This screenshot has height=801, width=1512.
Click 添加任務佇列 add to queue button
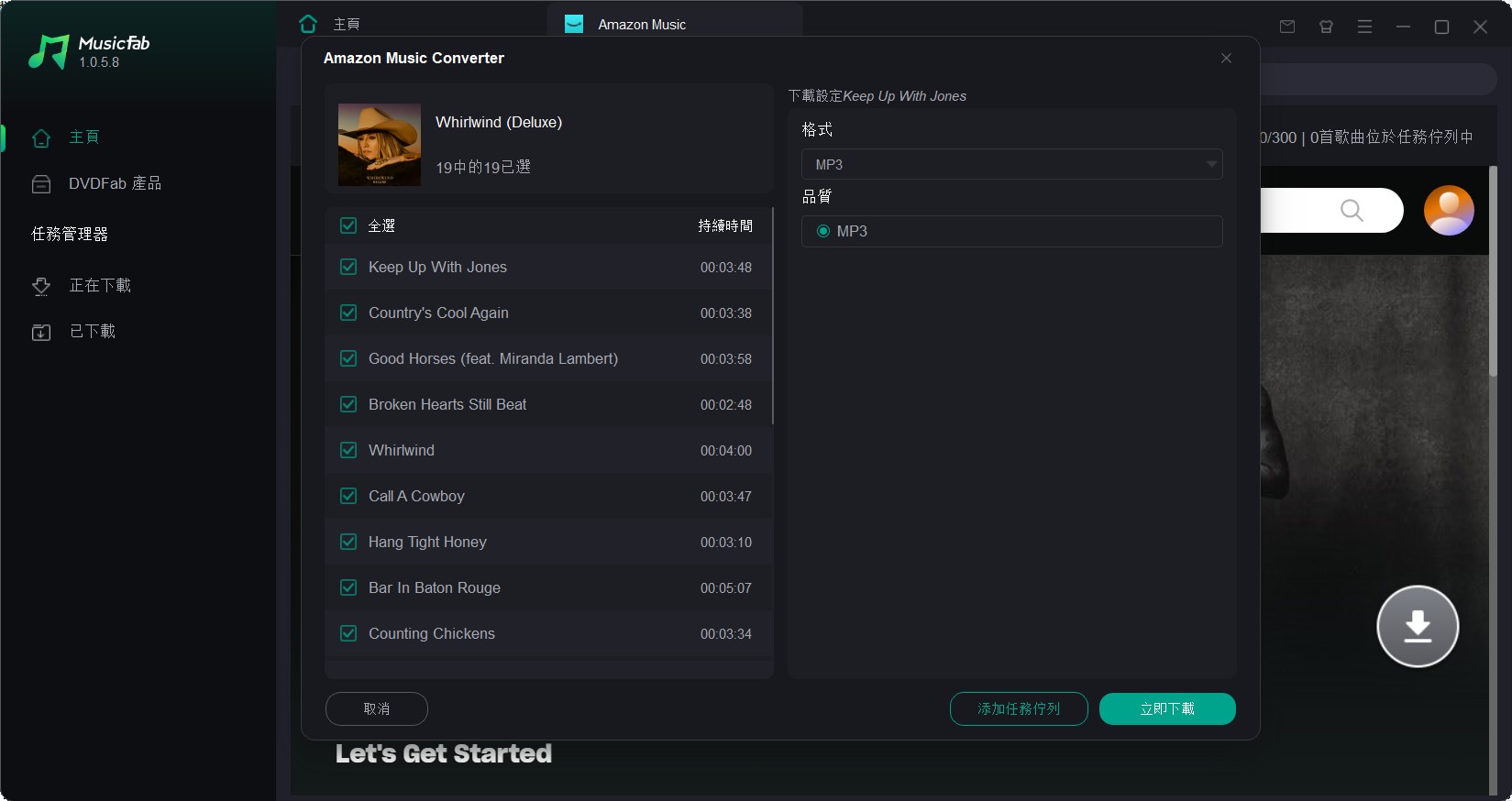point(1019,708)
